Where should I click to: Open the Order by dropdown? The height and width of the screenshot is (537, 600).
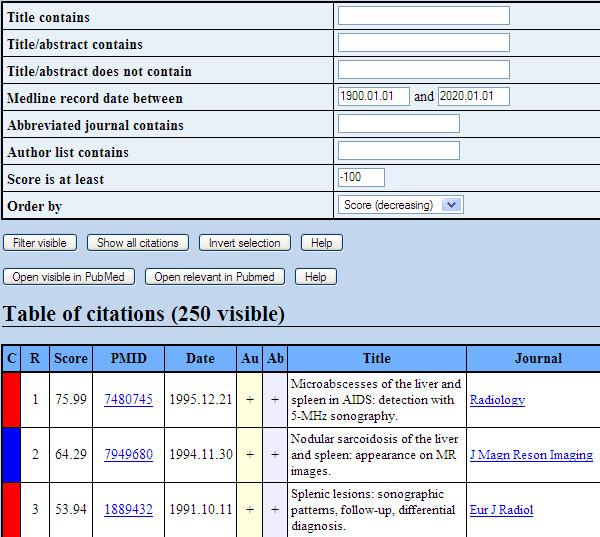(400, 205)
